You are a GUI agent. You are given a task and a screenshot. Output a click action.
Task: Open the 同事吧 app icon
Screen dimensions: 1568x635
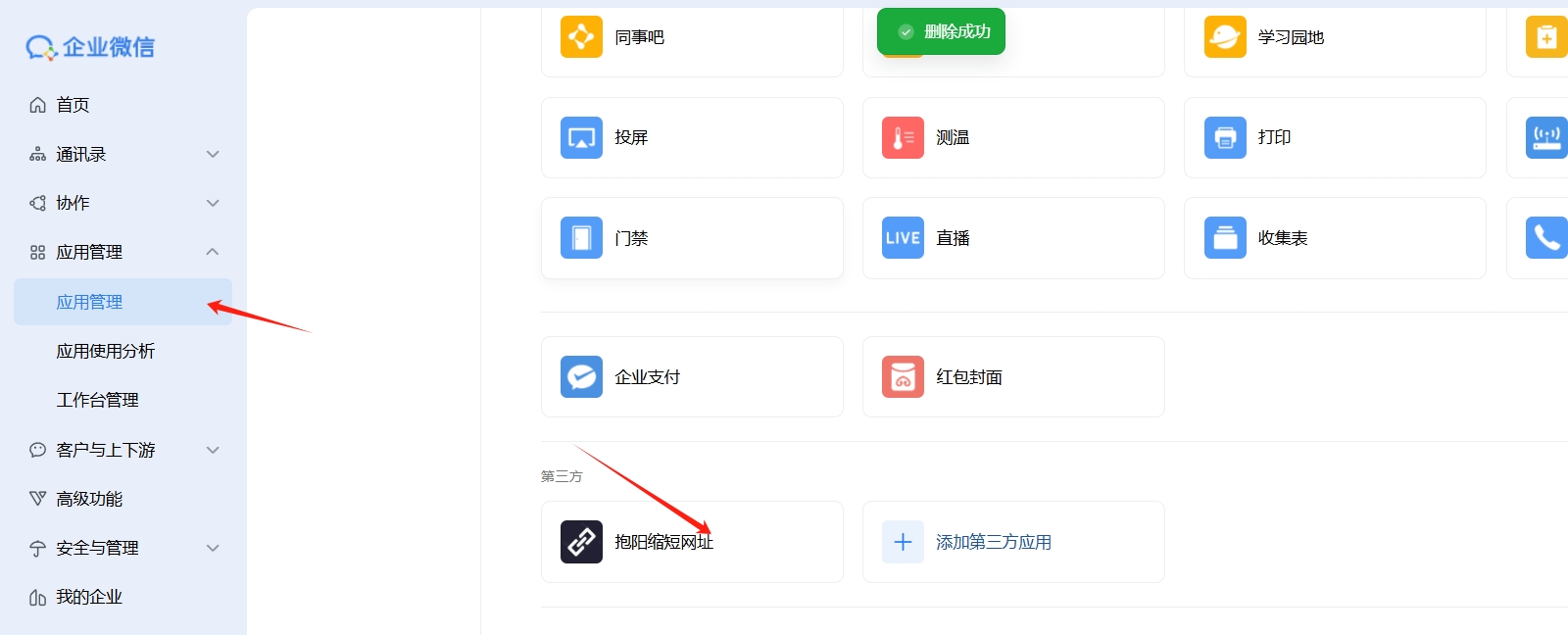coord(581,37)
